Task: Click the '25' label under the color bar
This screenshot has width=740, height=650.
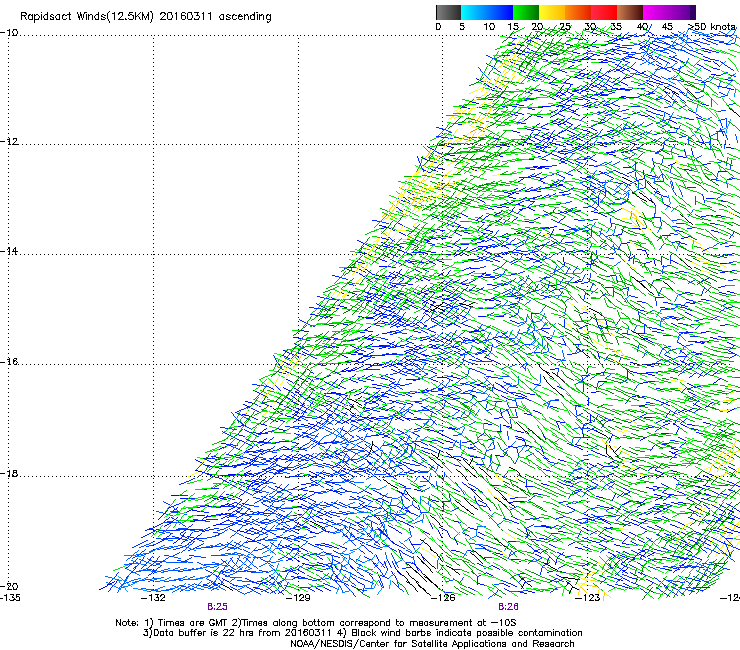Action: [x=565, y=27]
